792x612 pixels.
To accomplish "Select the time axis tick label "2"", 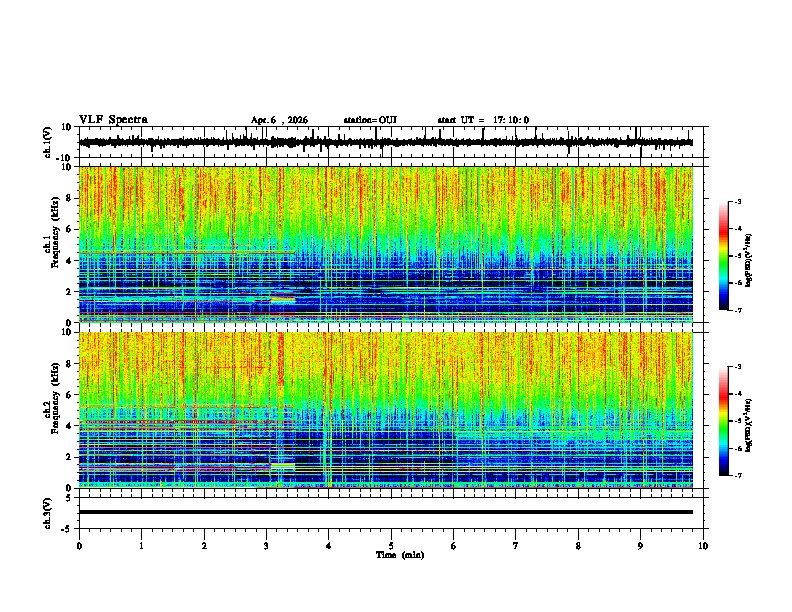I will 204,546.
